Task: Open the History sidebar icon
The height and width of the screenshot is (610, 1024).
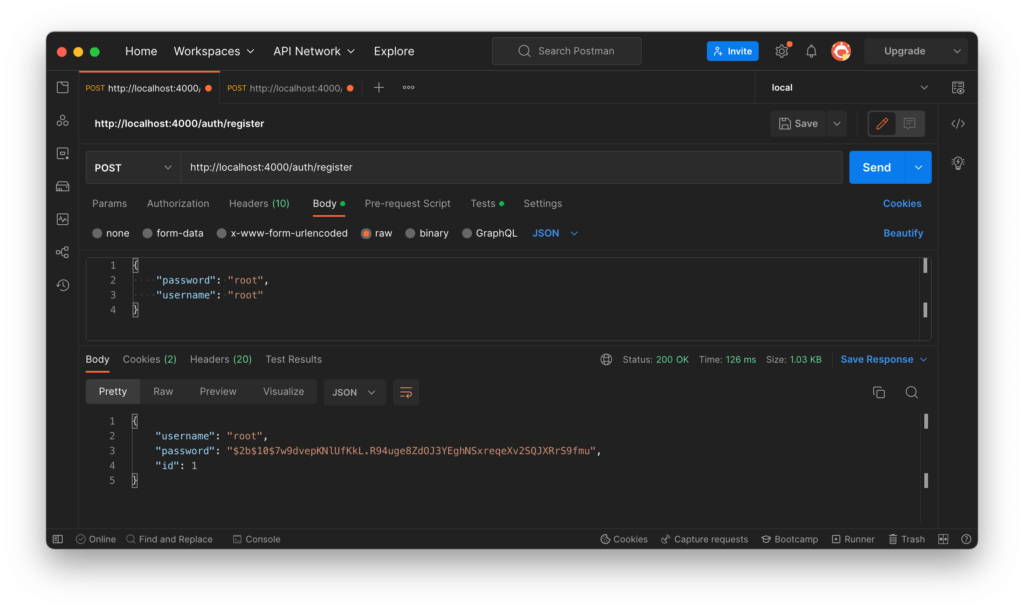Action: point(63,285)
